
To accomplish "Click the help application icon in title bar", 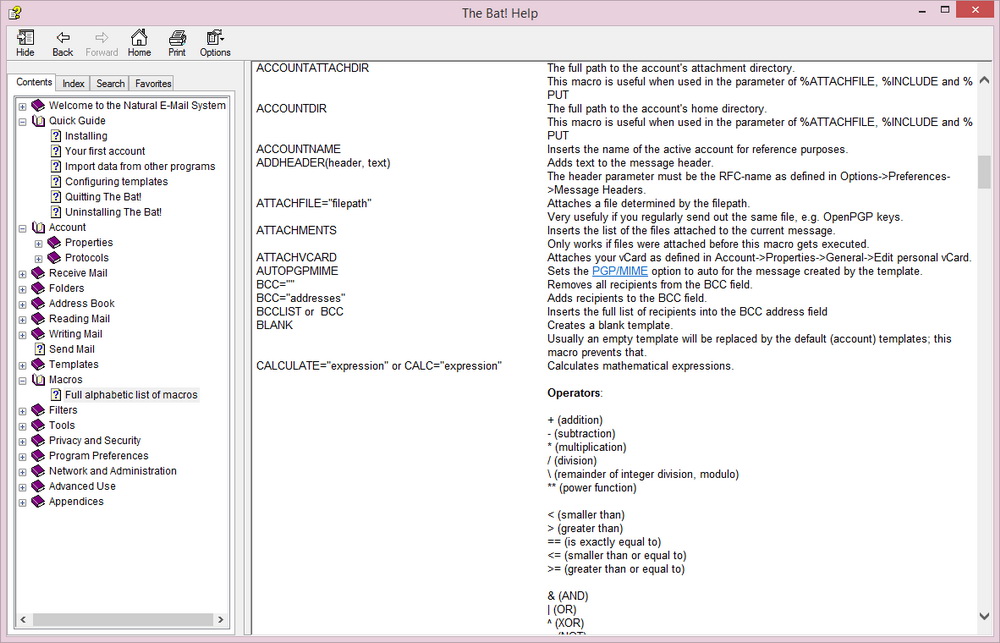I will [15, 13].
